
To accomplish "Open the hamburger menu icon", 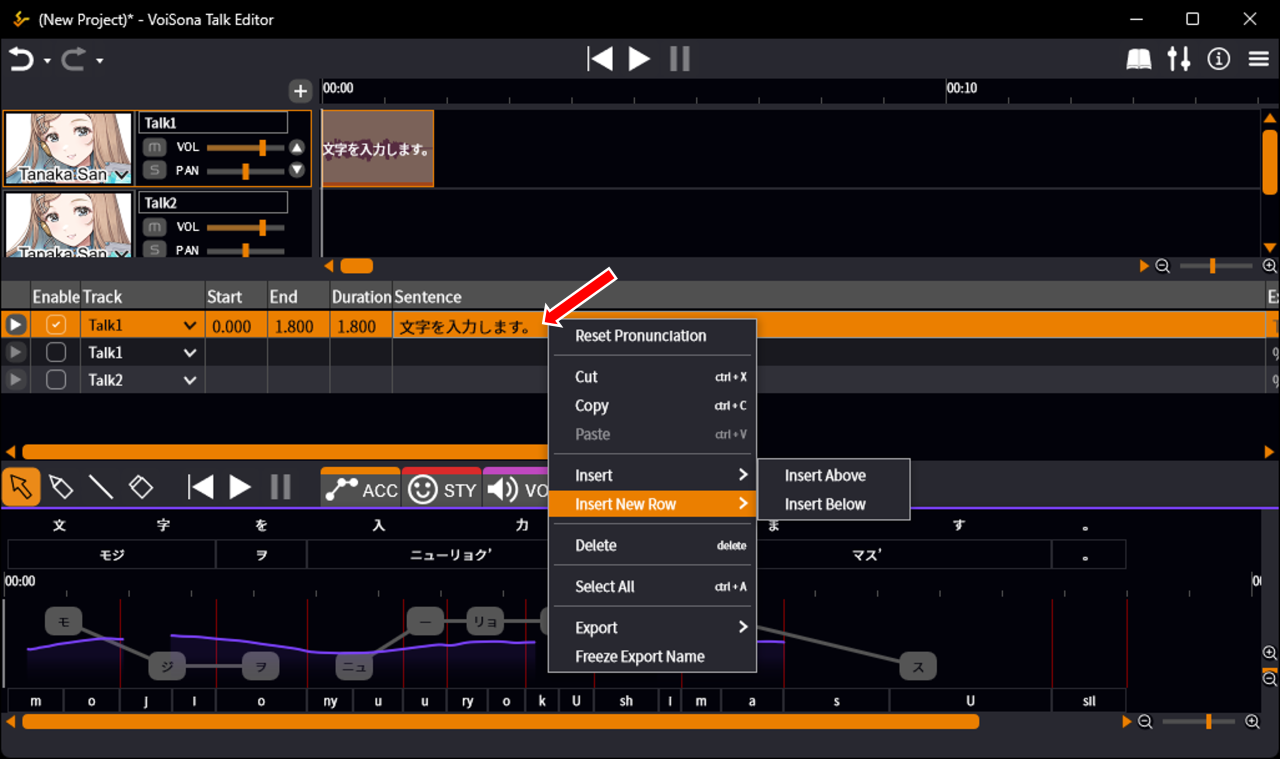I will click(x=1258, y=59).
